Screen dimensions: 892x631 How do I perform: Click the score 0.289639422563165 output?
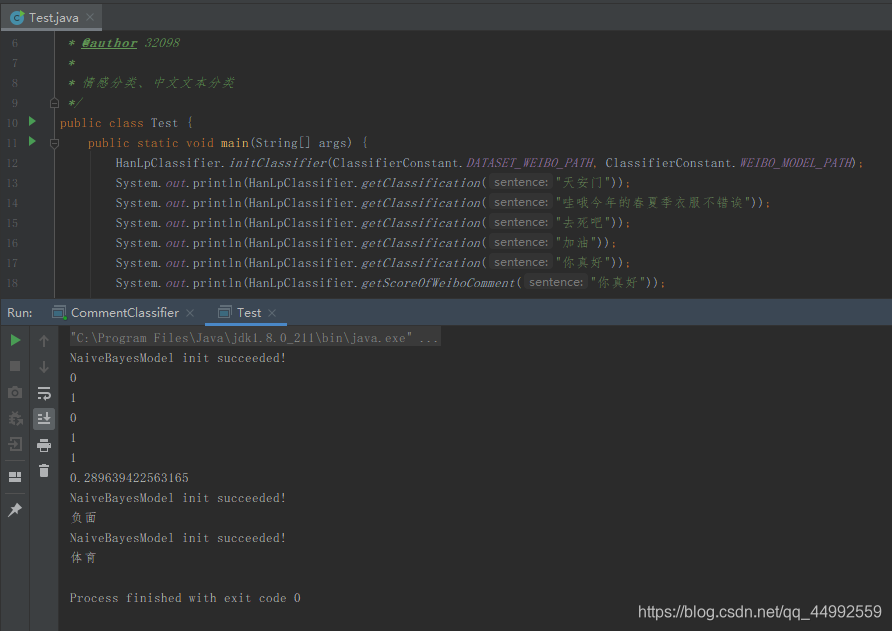tap(129, 478)
